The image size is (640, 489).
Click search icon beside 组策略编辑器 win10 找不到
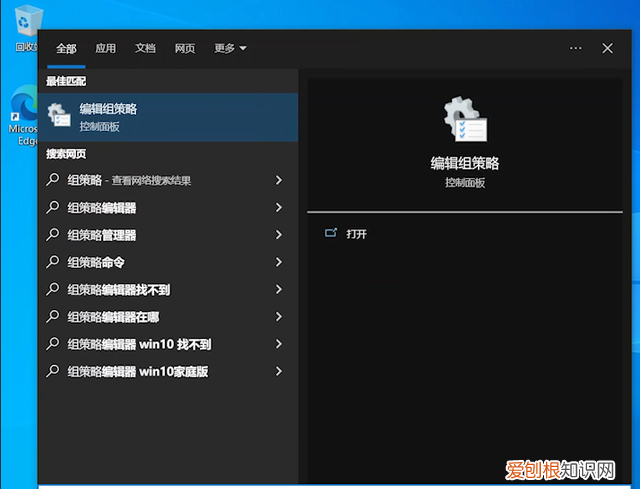pos(53,344)
